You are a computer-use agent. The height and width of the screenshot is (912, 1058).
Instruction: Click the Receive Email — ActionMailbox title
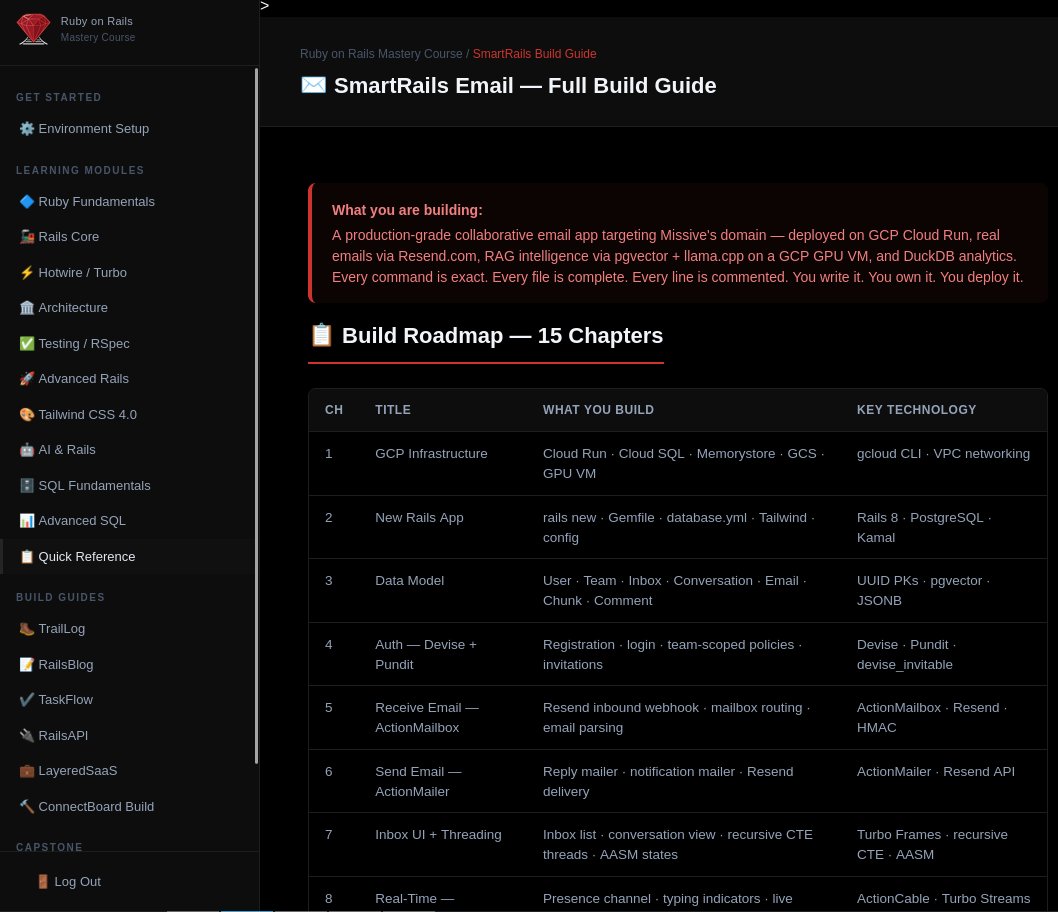point(427,718)
